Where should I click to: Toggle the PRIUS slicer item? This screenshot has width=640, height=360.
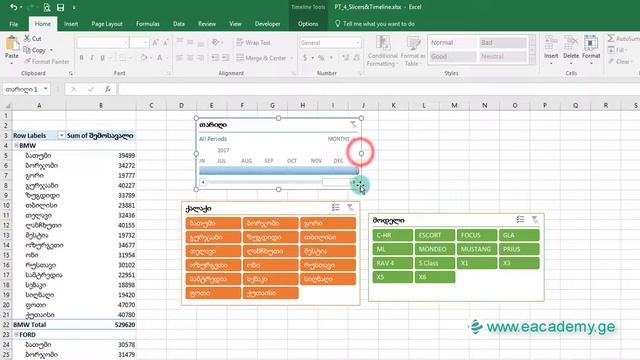[519, 249]
